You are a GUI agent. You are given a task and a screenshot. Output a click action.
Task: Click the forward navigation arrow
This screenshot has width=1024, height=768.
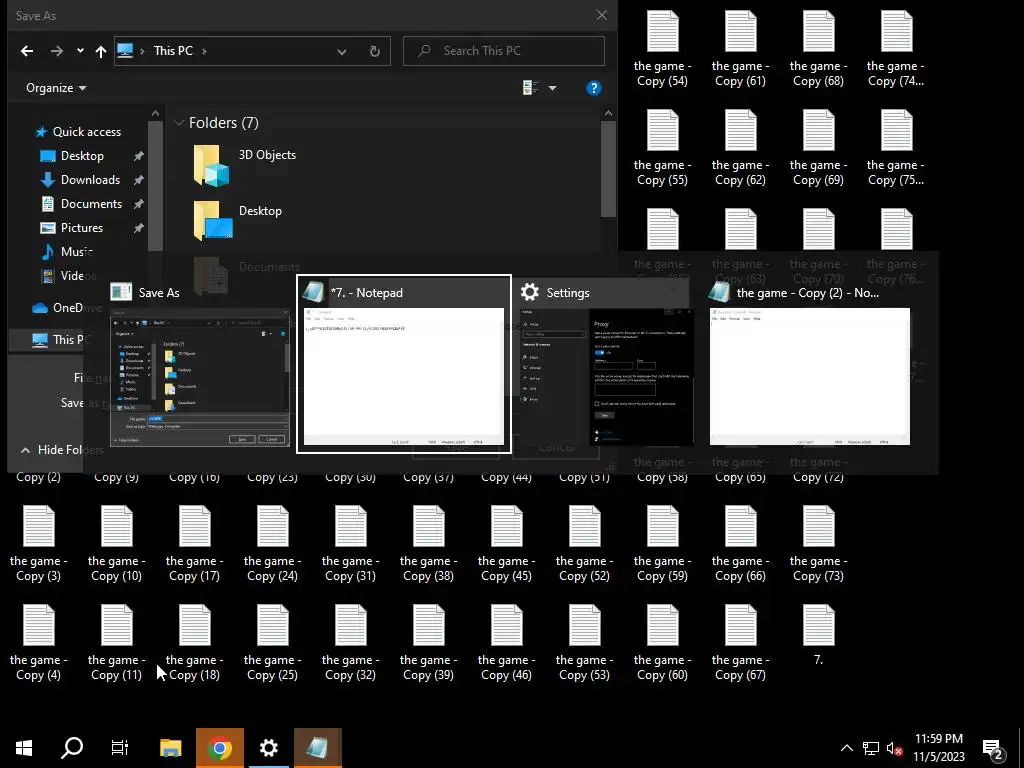pos(57,51)
